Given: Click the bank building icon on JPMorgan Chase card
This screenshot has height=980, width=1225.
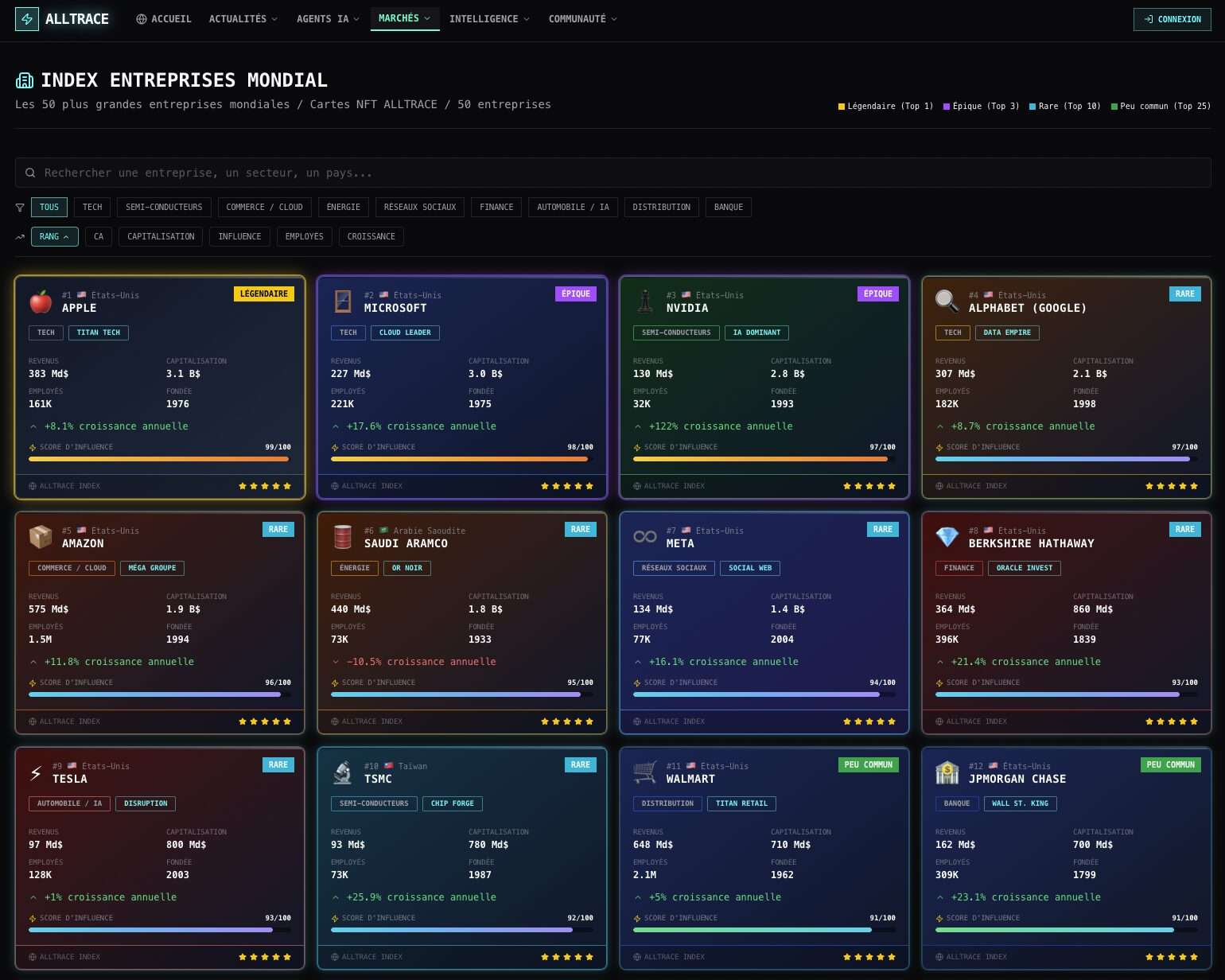Looking at the screenshot, I should 947,772.
